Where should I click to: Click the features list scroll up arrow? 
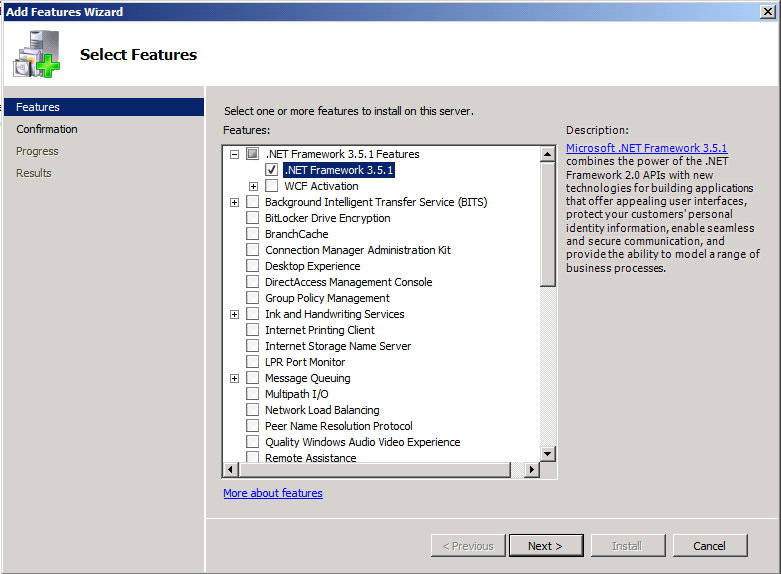(x=547, y=154)
